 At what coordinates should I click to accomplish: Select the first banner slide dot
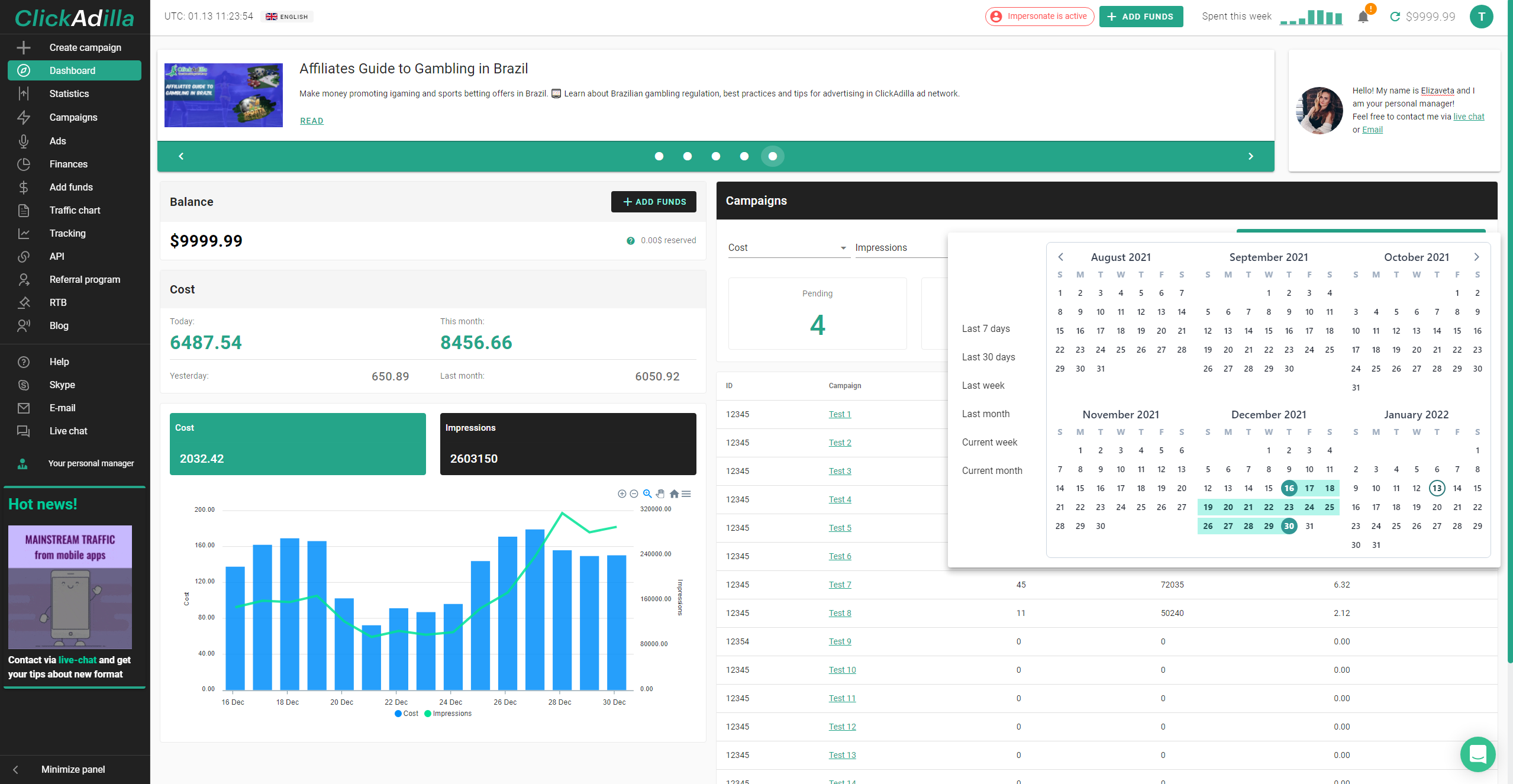click(x=659, y=156)
